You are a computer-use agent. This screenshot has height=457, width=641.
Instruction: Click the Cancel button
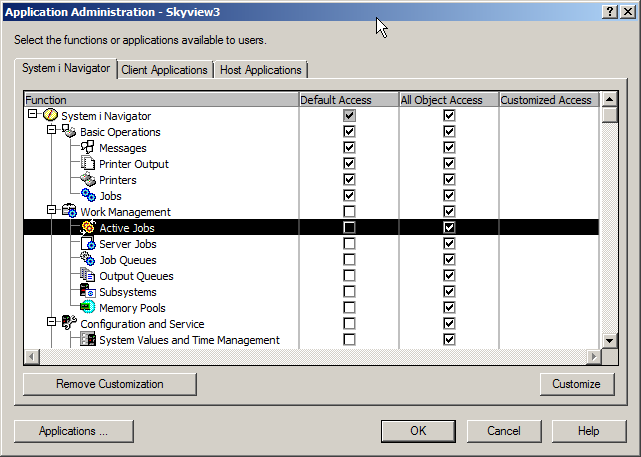tap(504, 431)
